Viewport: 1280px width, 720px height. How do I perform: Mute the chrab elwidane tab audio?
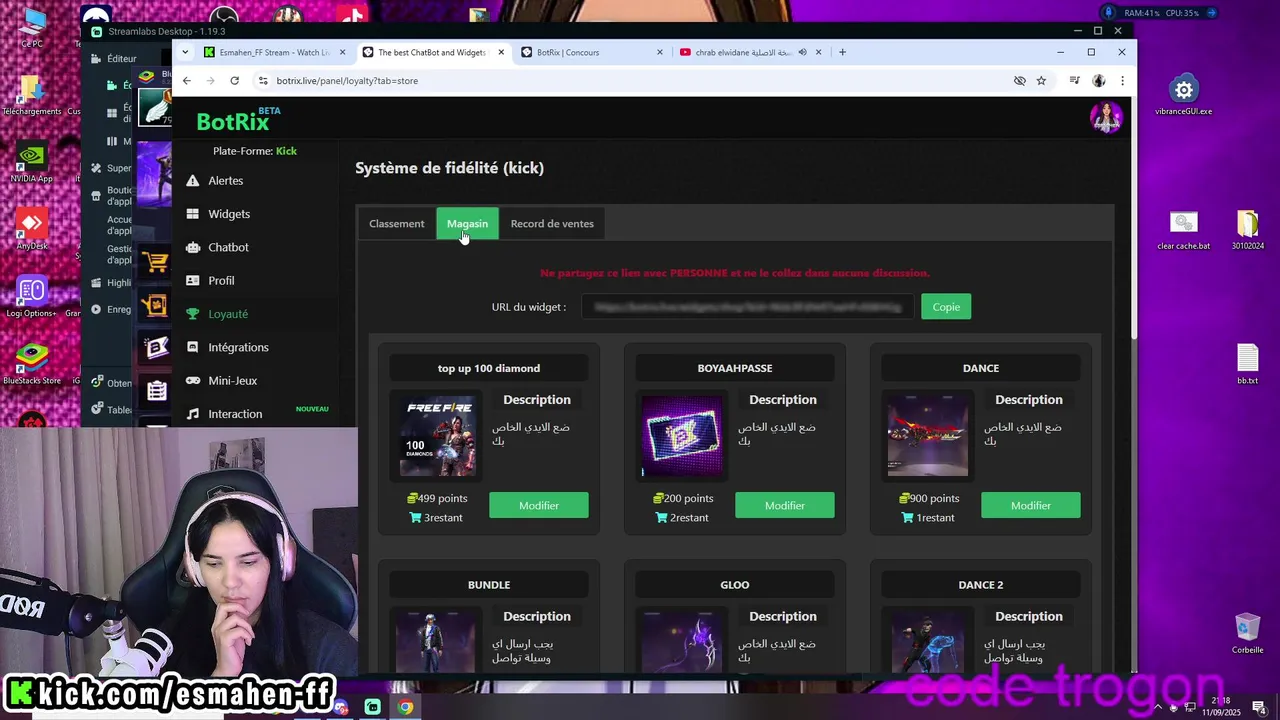802,52
